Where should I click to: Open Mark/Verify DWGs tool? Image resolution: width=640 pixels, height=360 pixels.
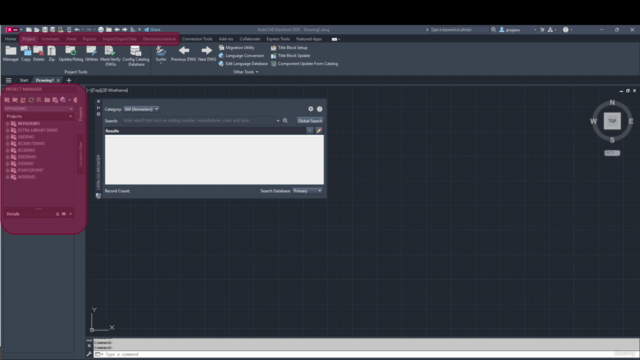(x=110, y=56)
